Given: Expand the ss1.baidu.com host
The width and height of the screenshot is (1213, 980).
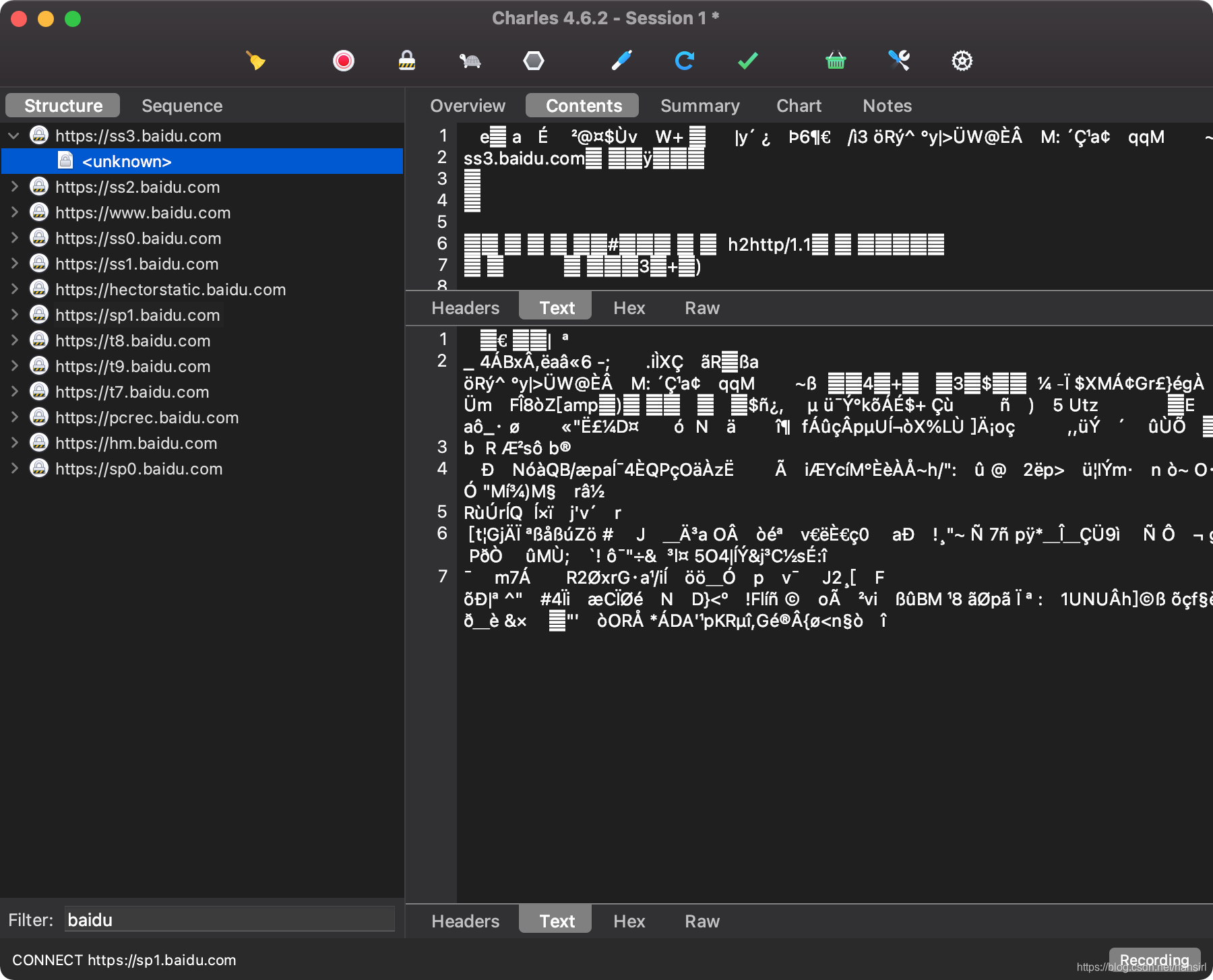Looking at the screenshot, I should point(13,264).
